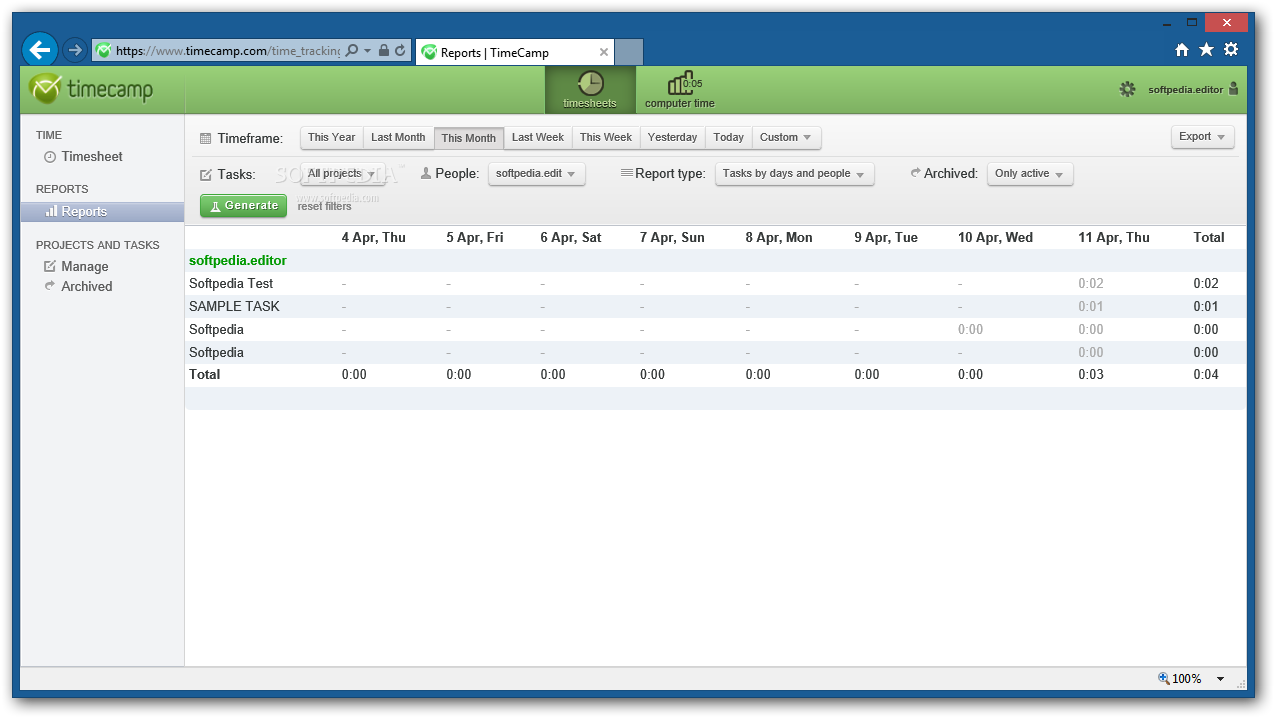
Task: Click the Reports | TimeCamp browser tab
Action: tap(514, 52)
